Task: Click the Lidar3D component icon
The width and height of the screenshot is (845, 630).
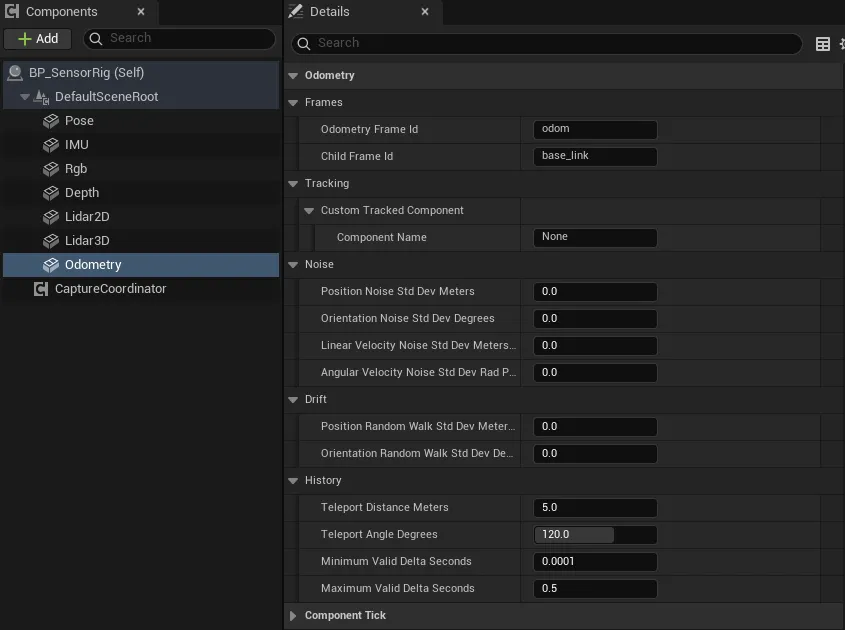Action: point(51,240)
